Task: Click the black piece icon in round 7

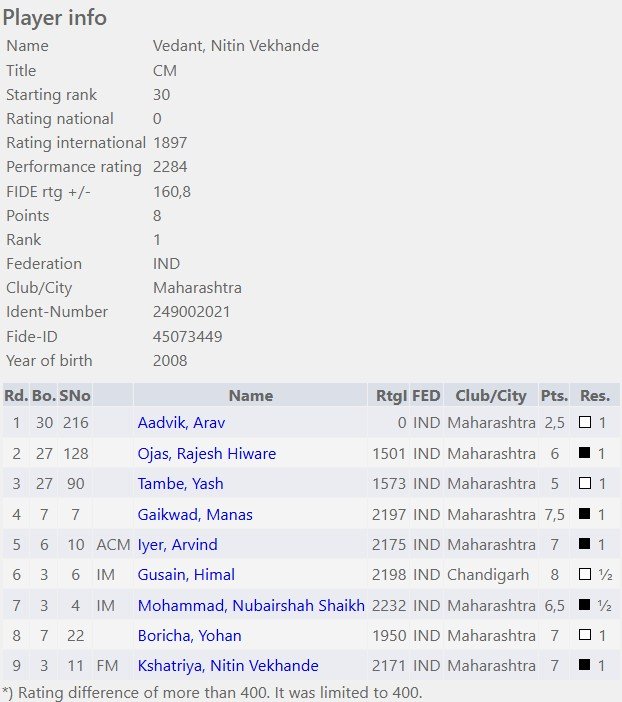Action: (584, 604)
